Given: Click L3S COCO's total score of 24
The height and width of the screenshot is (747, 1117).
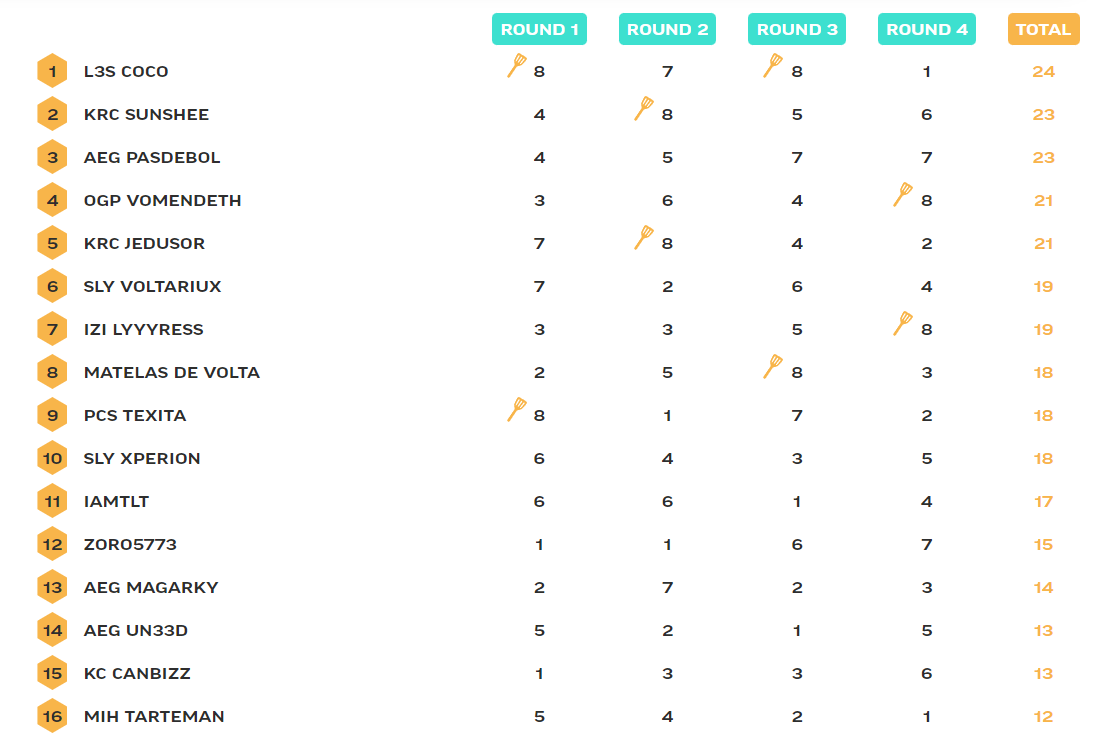Looking at the screenshot, I should (x=1043, y=72).
